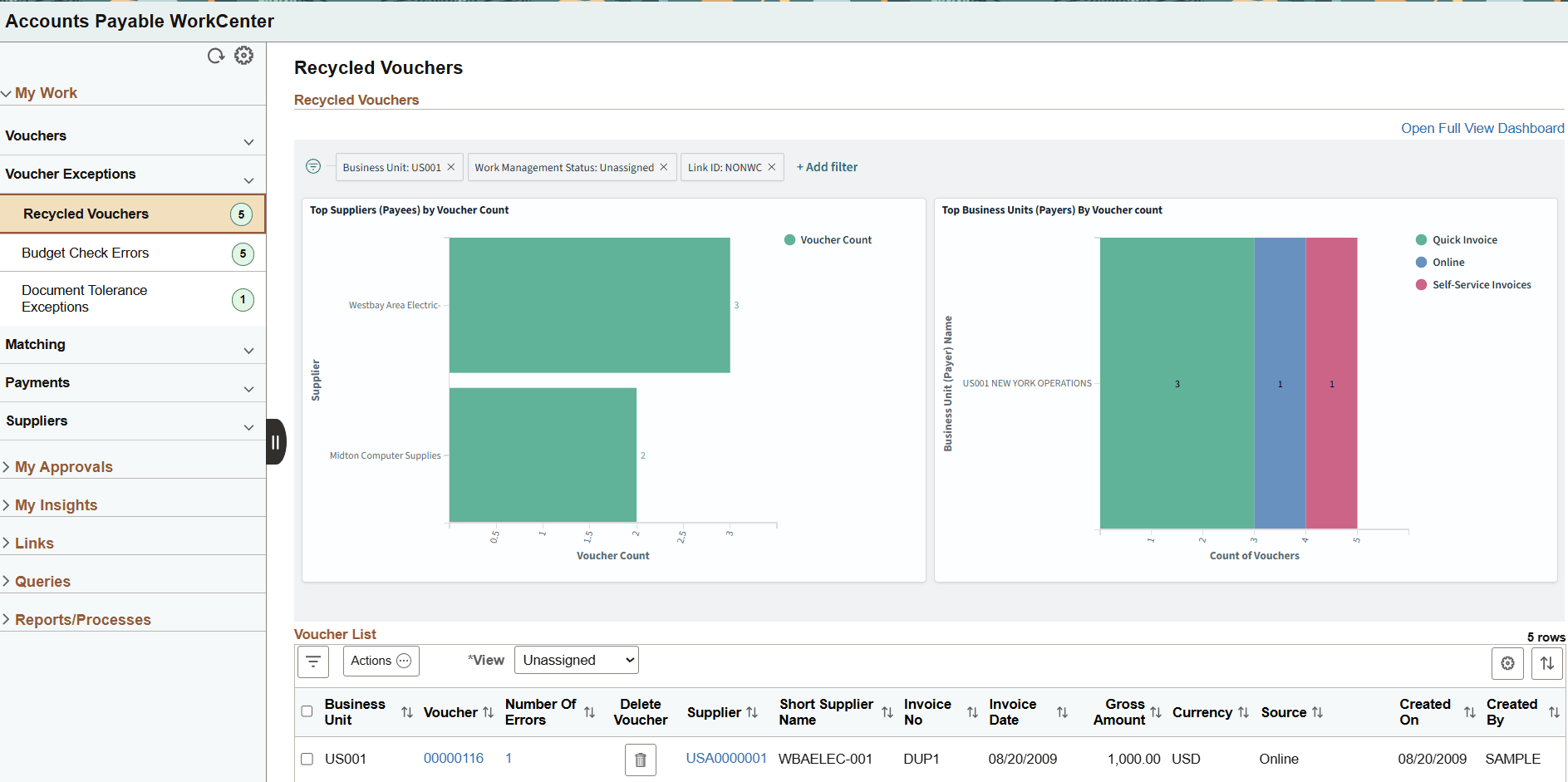Open Voucher List grid settings gear
This screenshot has width=1568, height=782.
[1507, 663]
